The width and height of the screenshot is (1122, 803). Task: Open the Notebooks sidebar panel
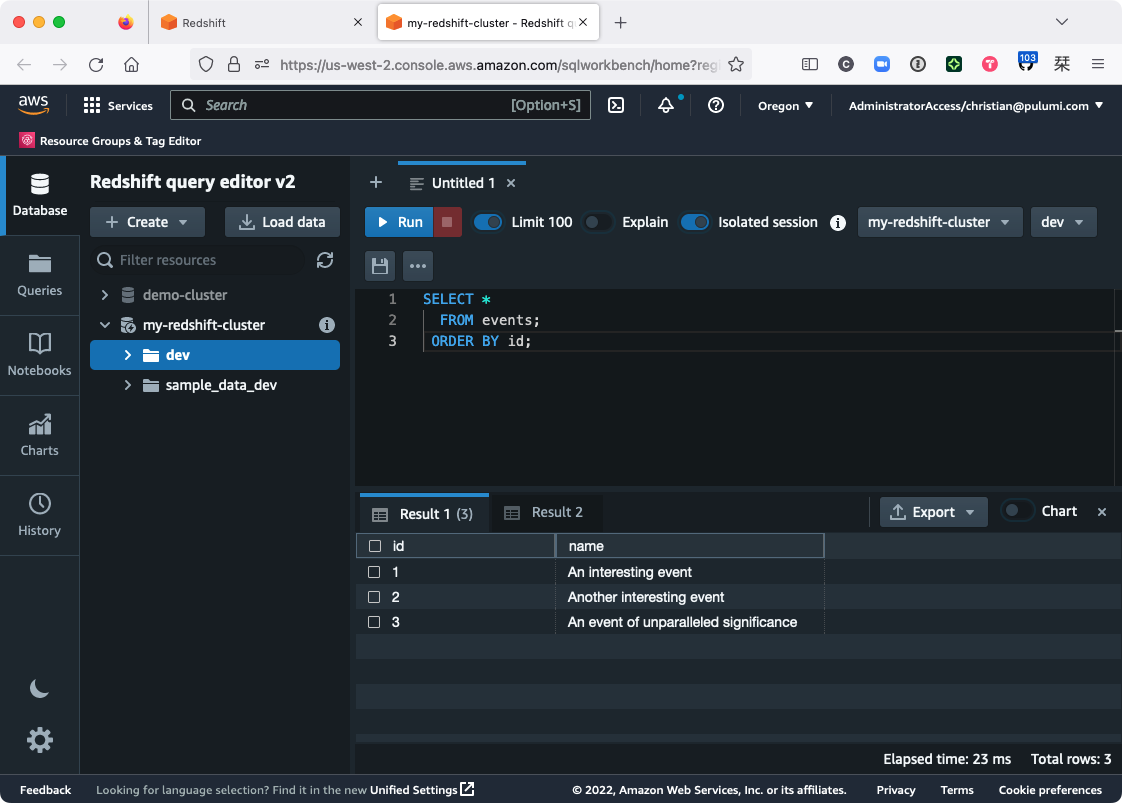pyautogui.click(x=39, y=356)
